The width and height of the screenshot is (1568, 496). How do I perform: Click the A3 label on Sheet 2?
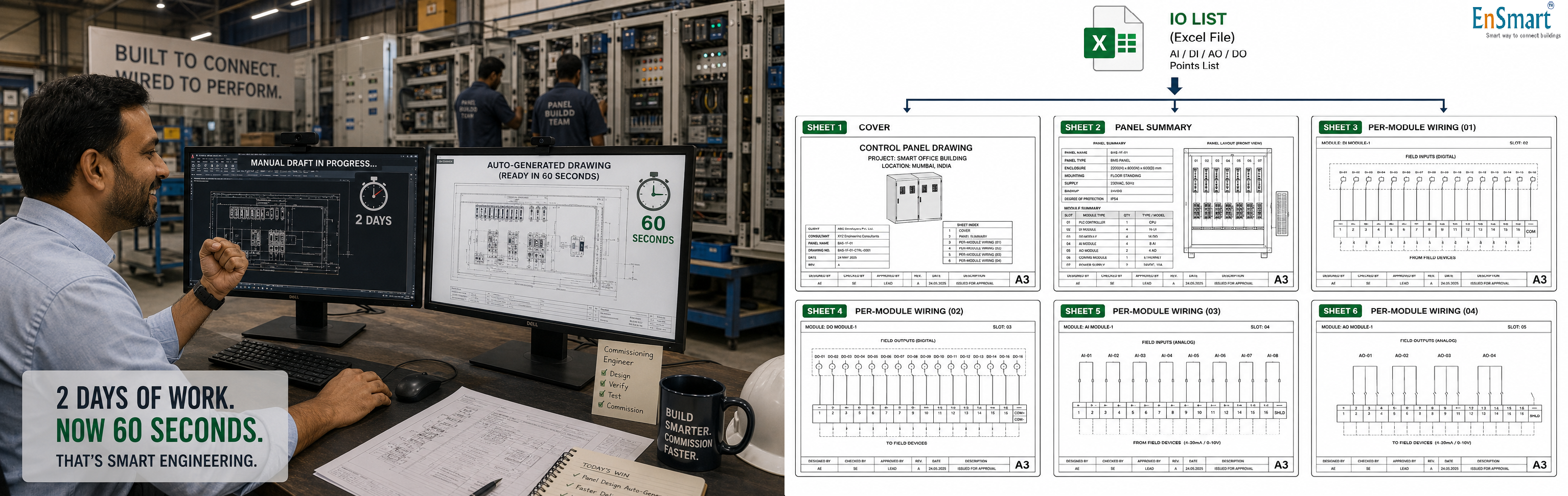click(1281, 279)
